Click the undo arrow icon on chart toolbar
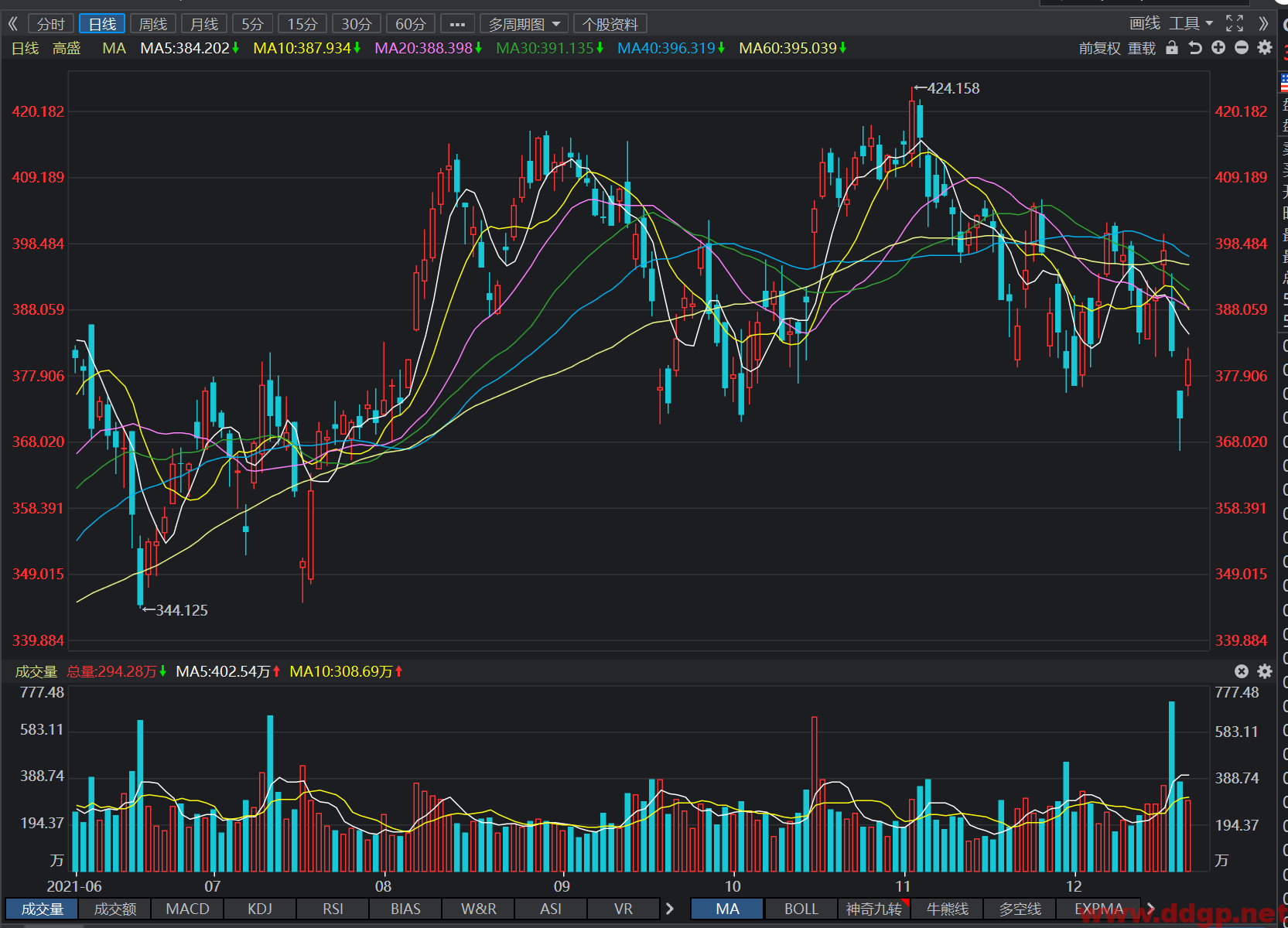 click(1195, 48)
